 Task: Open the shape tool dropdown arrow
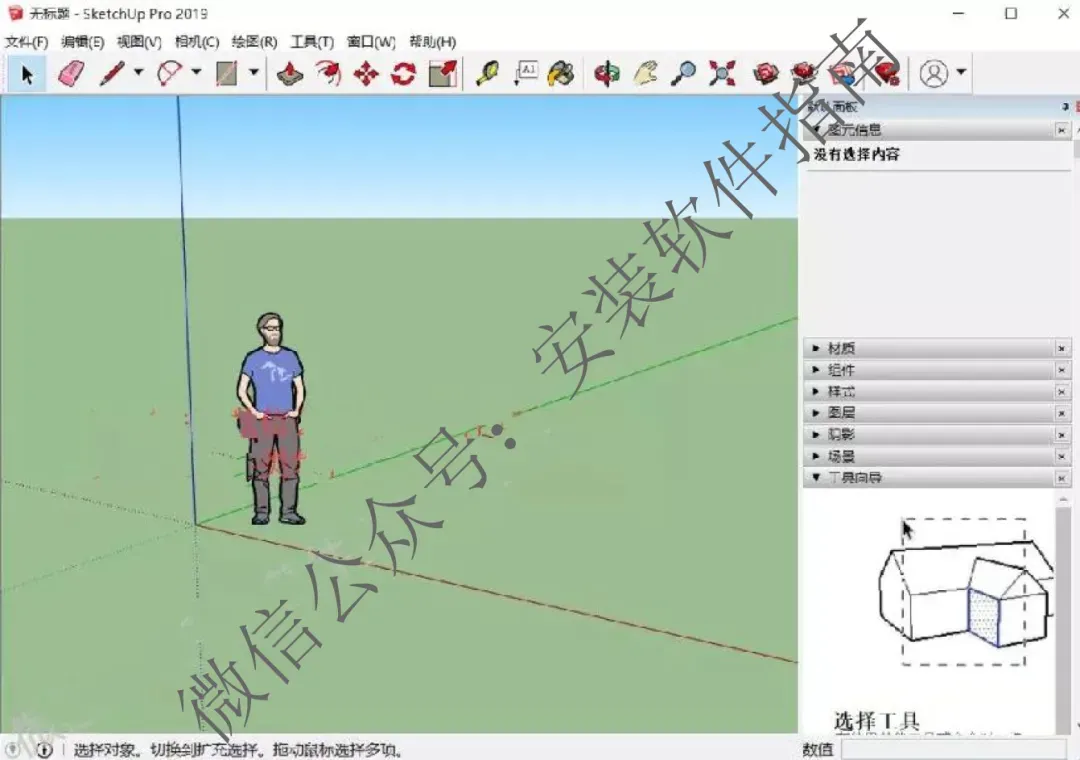coord(253,72)
